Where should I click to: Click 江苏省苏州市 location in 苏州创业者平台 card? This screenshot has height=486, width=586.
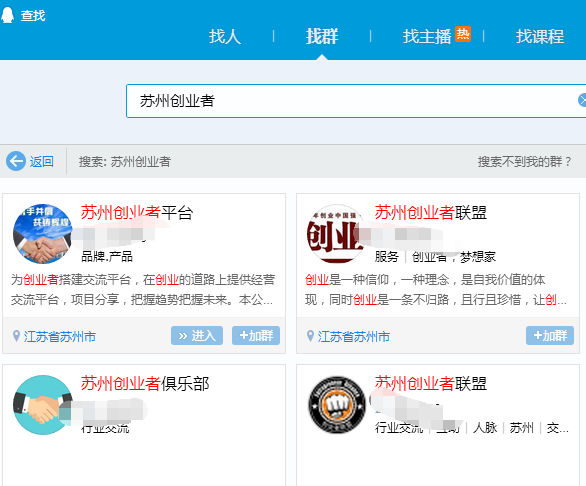(x=60, y=336)
